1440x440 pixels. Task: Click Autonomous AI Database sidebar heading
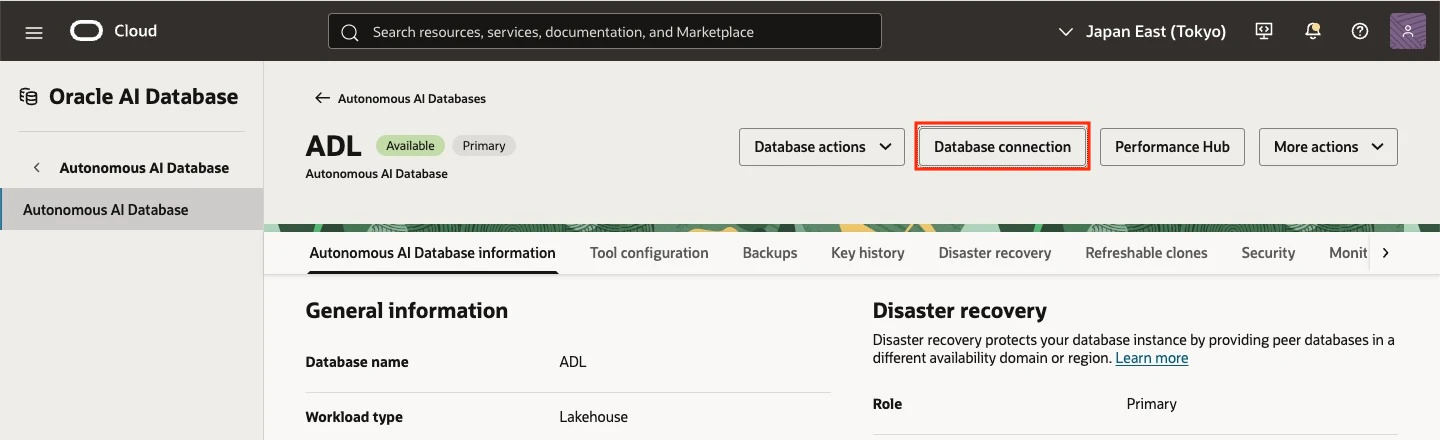point(144,168)
